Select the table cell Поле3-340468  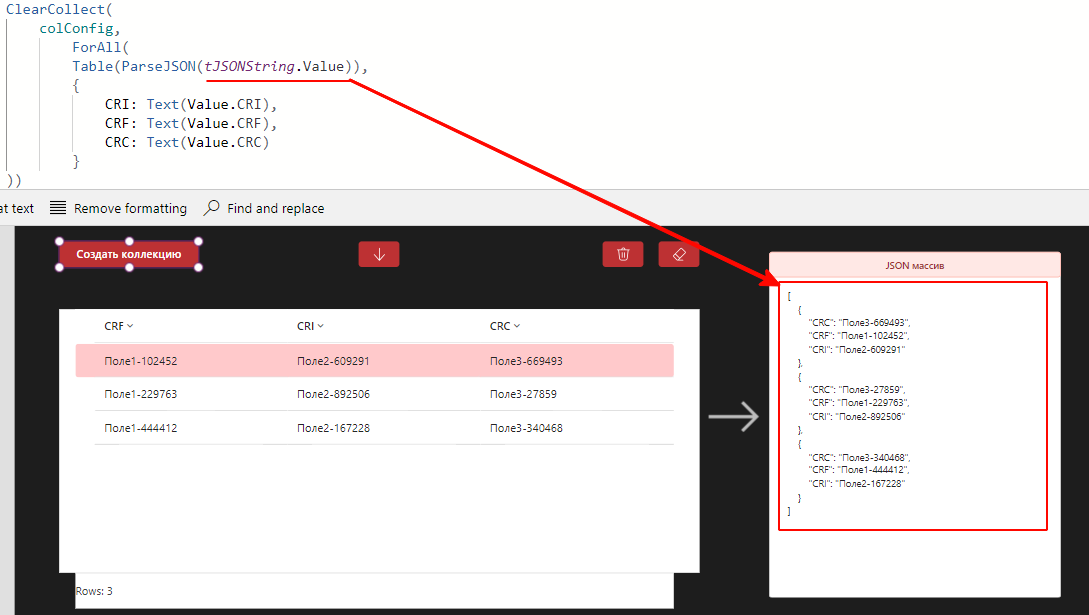click(x=526, y=428)
